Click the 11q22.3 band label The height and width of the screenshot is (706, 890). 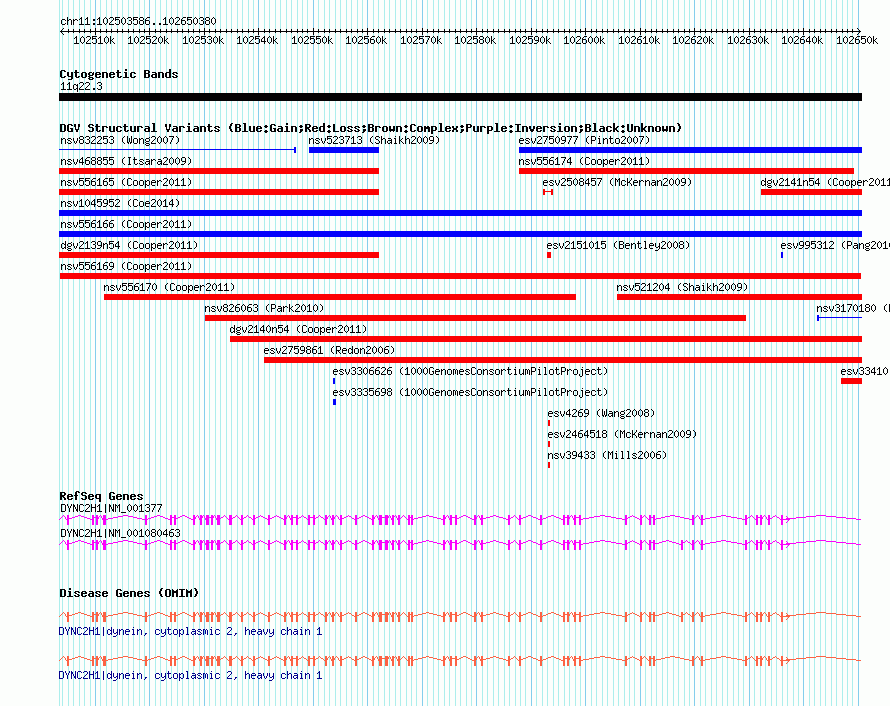(x=81, y=86)
